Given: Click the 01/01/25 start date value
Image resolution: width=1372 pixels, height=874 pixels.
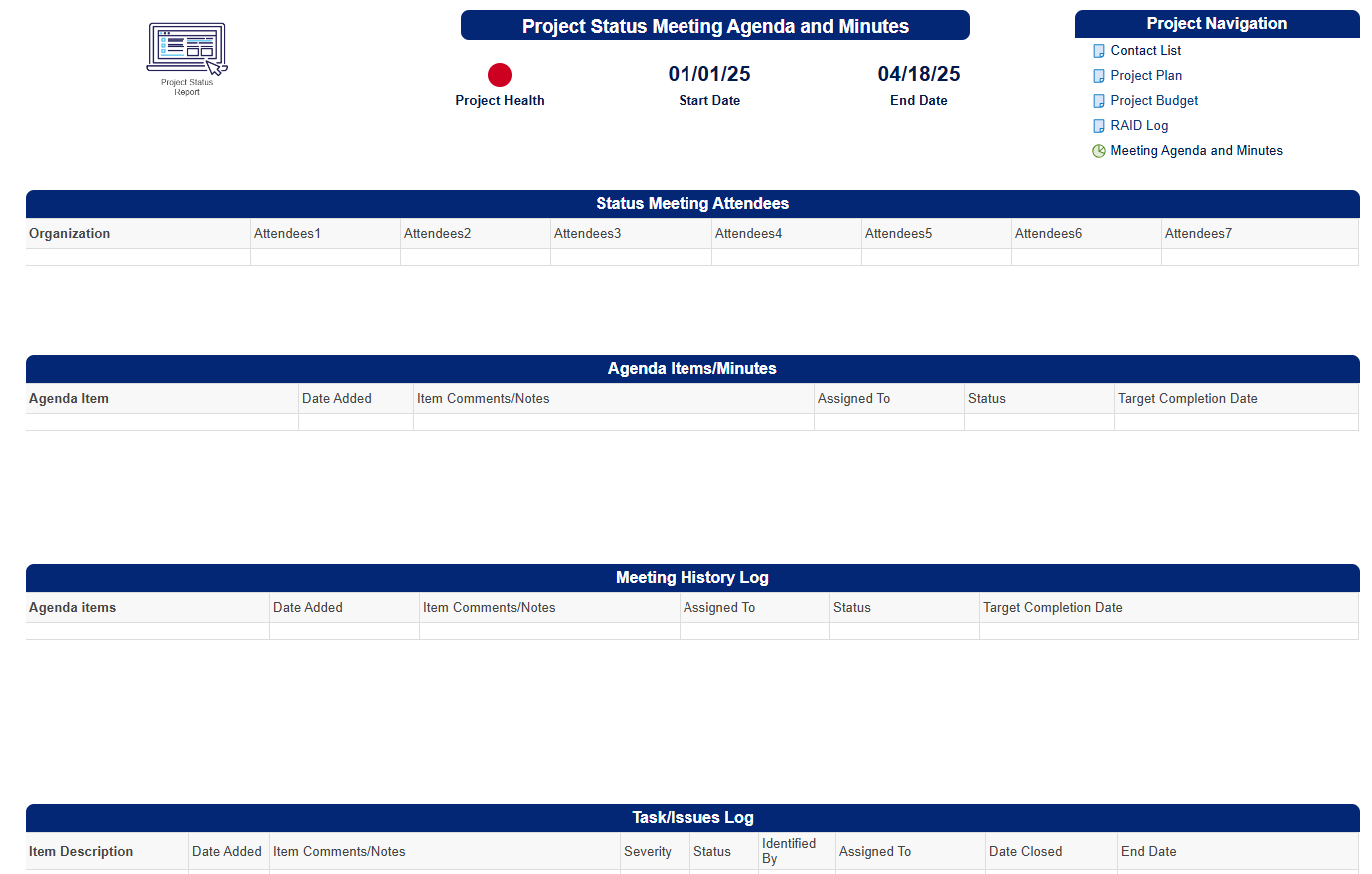Looking at the screenshot, I should (709, 74).
